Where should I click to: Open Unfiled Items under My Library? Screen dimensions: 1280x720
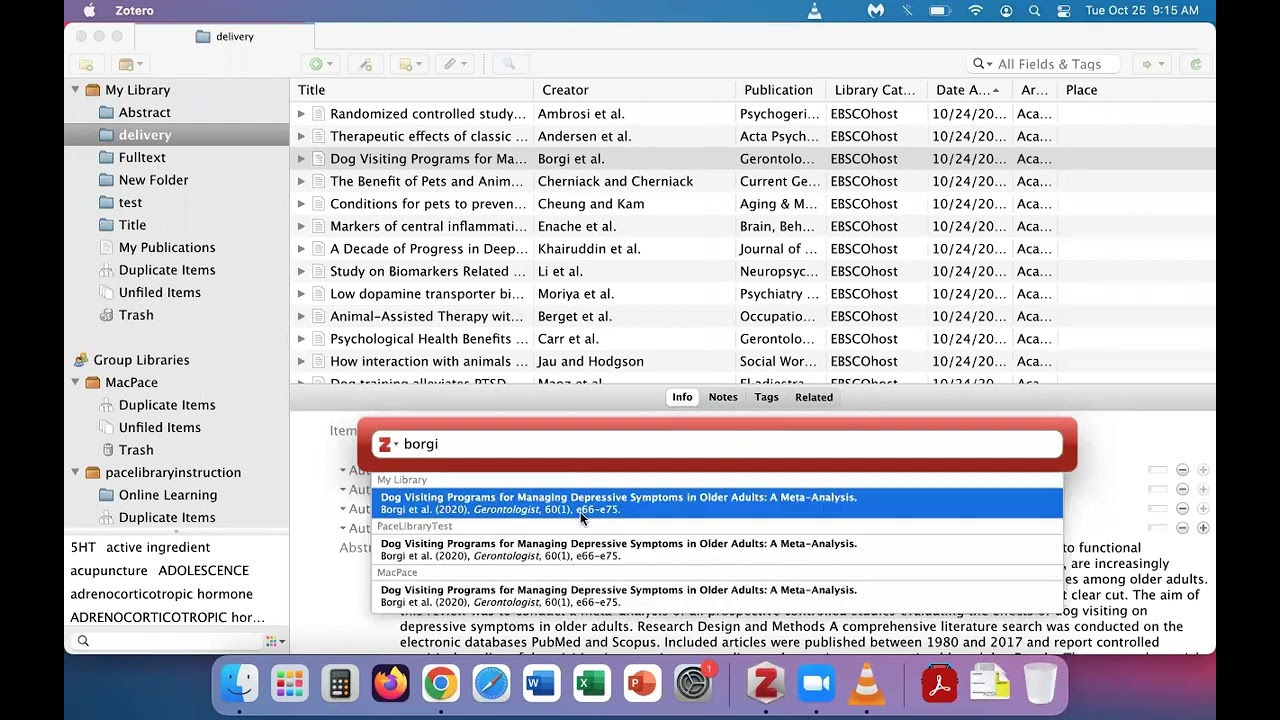(x=159, y=292)
